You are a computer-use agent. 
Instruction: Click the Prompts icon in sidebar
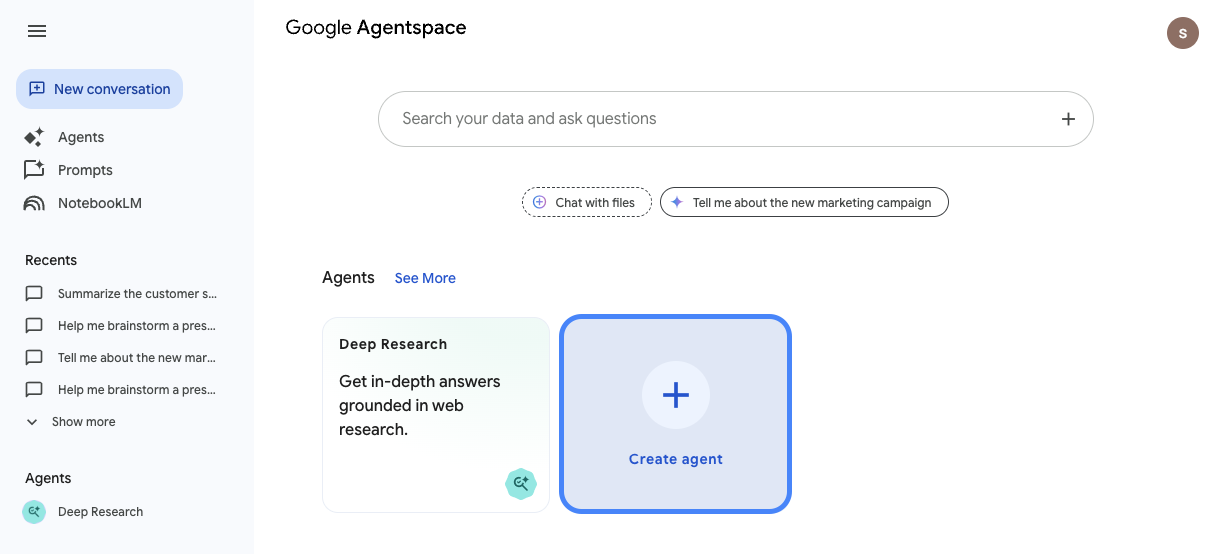point(34,170)
